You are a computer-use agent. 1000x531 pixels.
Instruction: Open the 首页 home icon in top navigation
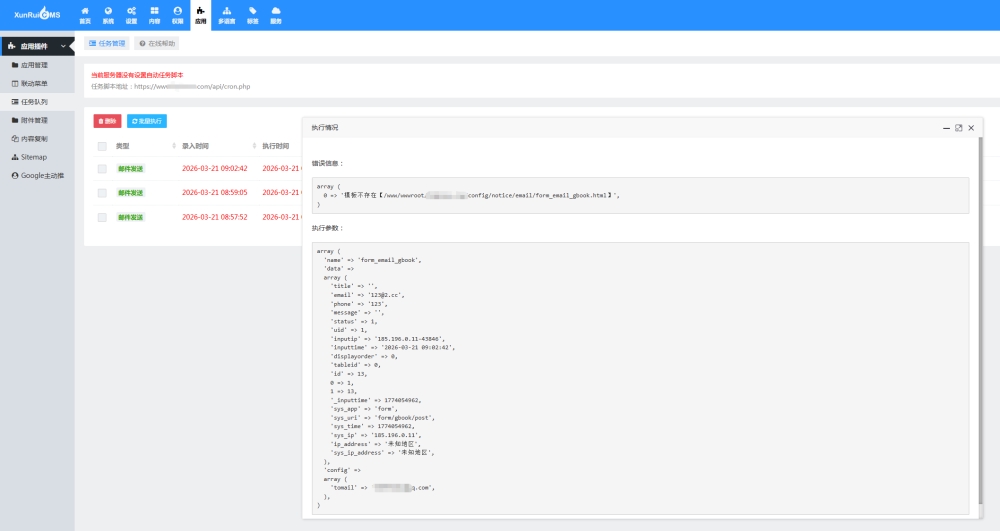84,14
